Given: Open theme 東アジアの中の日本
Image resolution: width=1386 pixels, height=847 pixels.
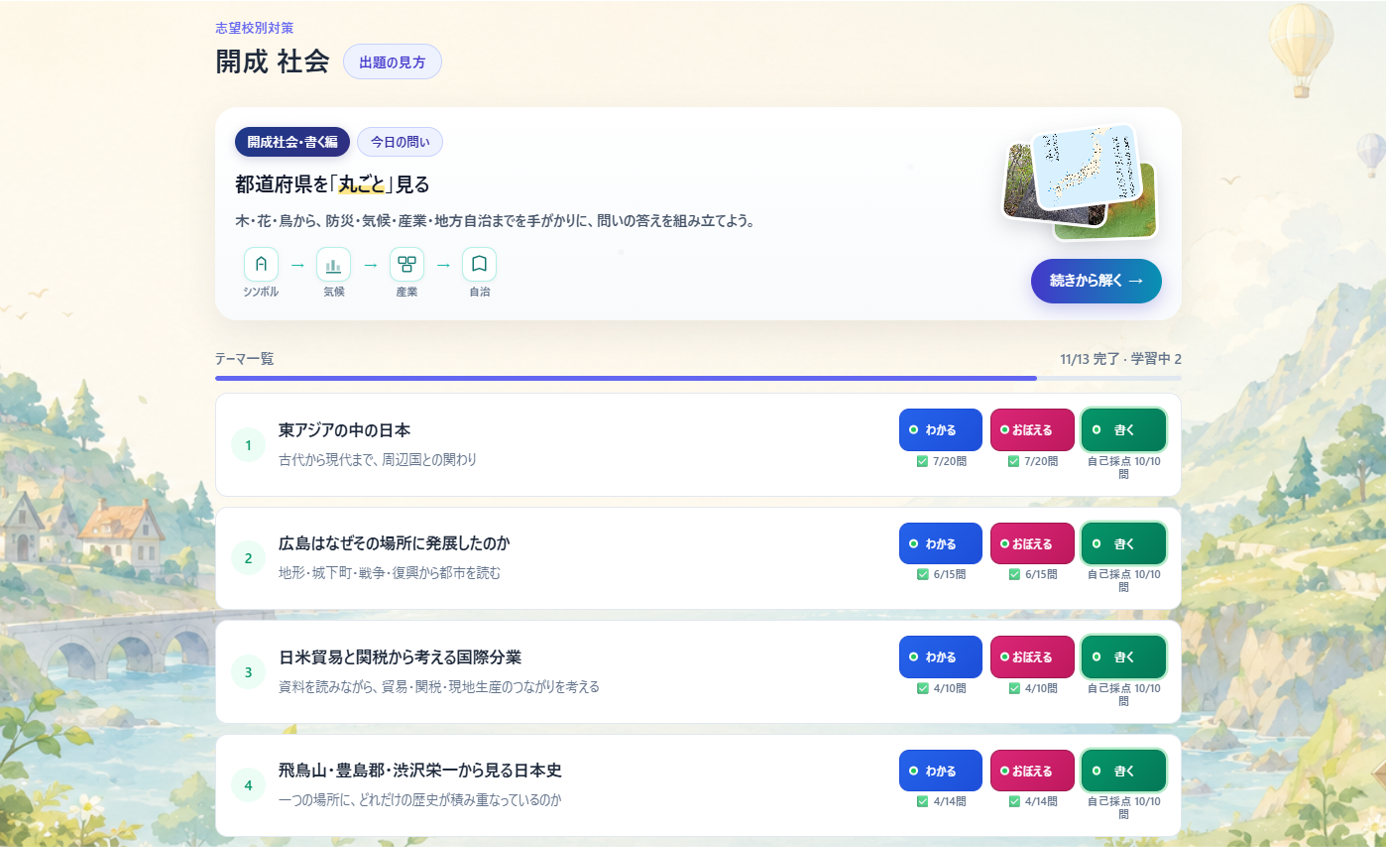Looking at the screenshot, I should (345, 430).
